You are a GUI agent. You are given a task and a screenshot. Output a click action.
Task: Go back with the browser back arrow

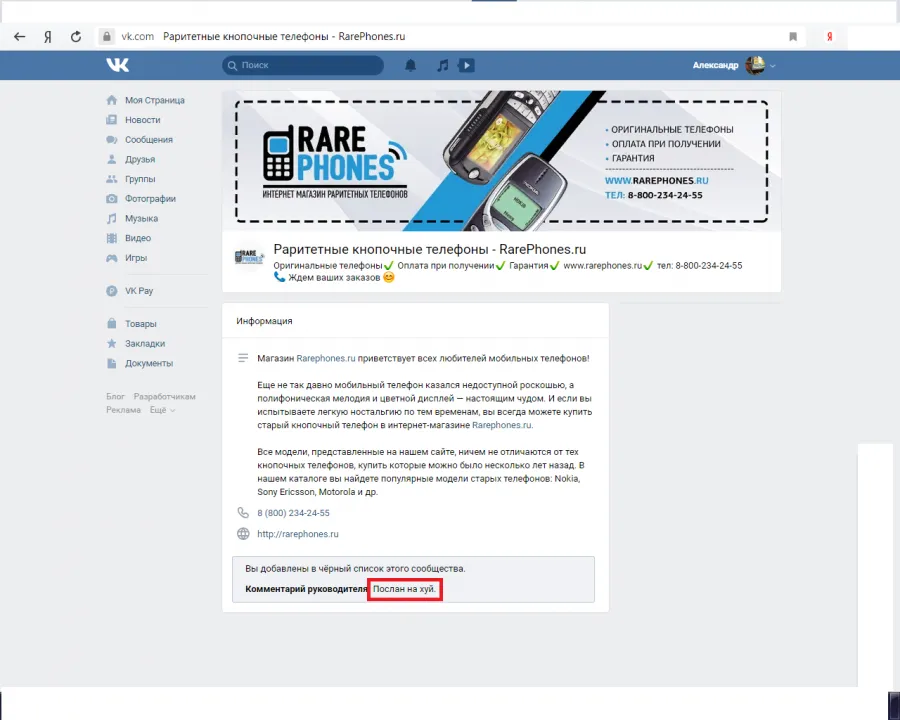[20, 37]
